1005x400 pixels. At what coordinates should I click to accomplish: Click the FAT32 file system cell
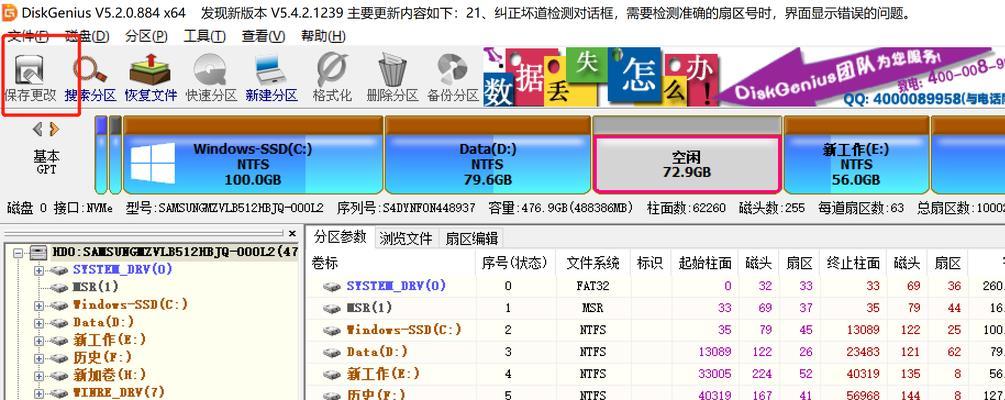click(593, 286)
